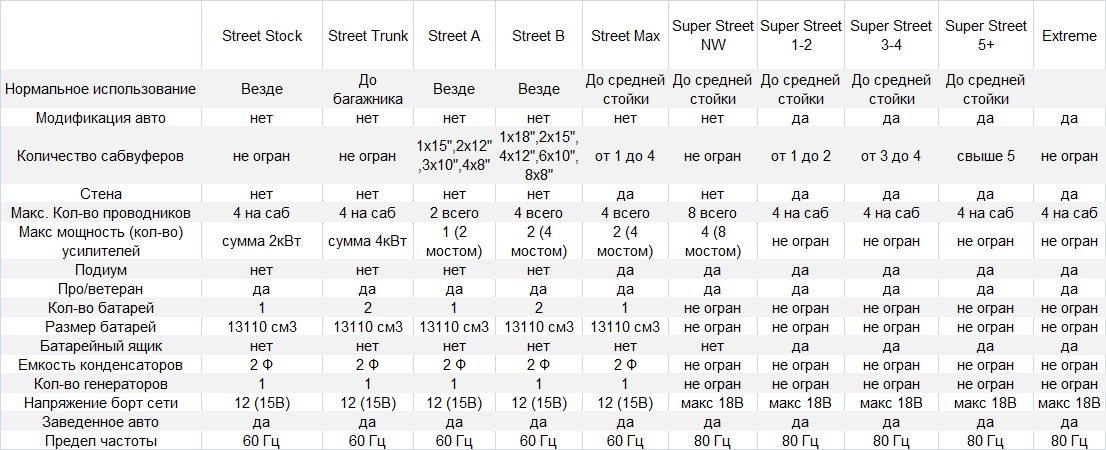Select the 'Количество сабвуферов' row label
The width and height of the screenshot is (1106, 450).
tap(100, 156)
